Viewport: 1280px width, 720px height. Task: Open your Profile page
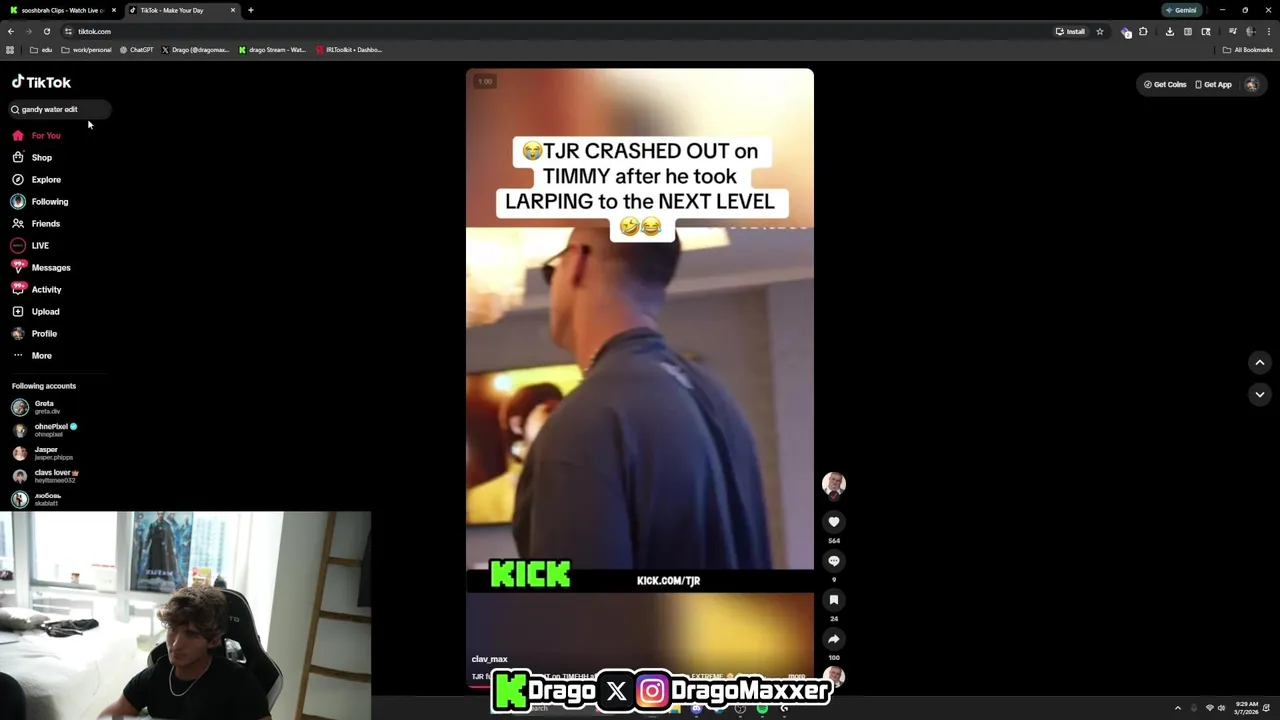(x=35, y=333)
